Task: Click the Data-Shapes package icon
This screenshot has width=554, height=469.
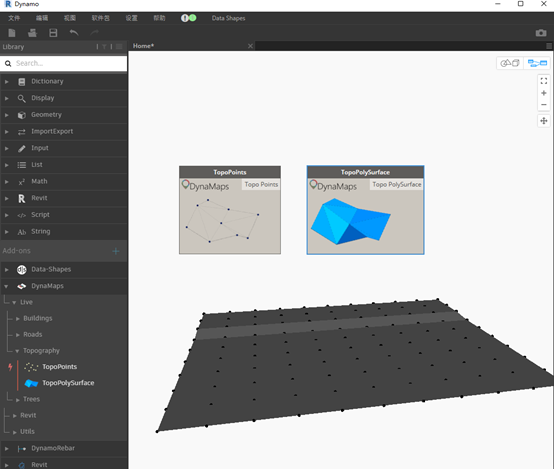Action: point(22,270)
